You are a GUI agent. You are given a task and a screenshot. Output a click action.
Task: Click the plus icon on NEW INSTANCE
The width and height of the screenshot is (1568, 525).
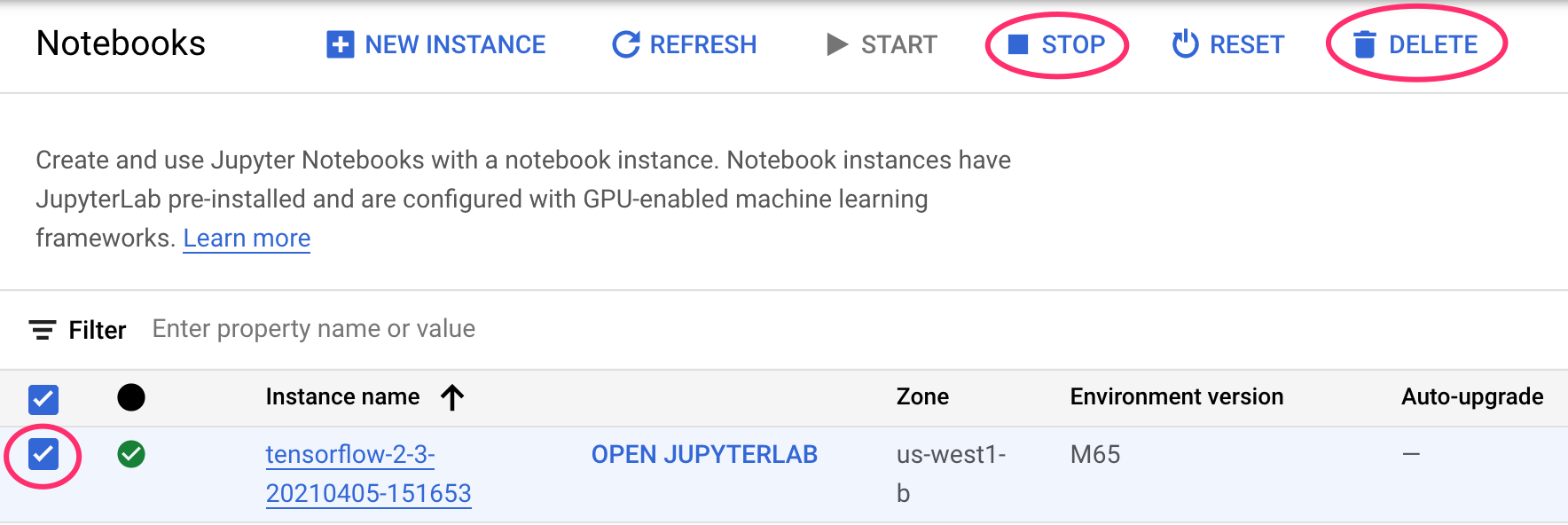click(339, 44)
